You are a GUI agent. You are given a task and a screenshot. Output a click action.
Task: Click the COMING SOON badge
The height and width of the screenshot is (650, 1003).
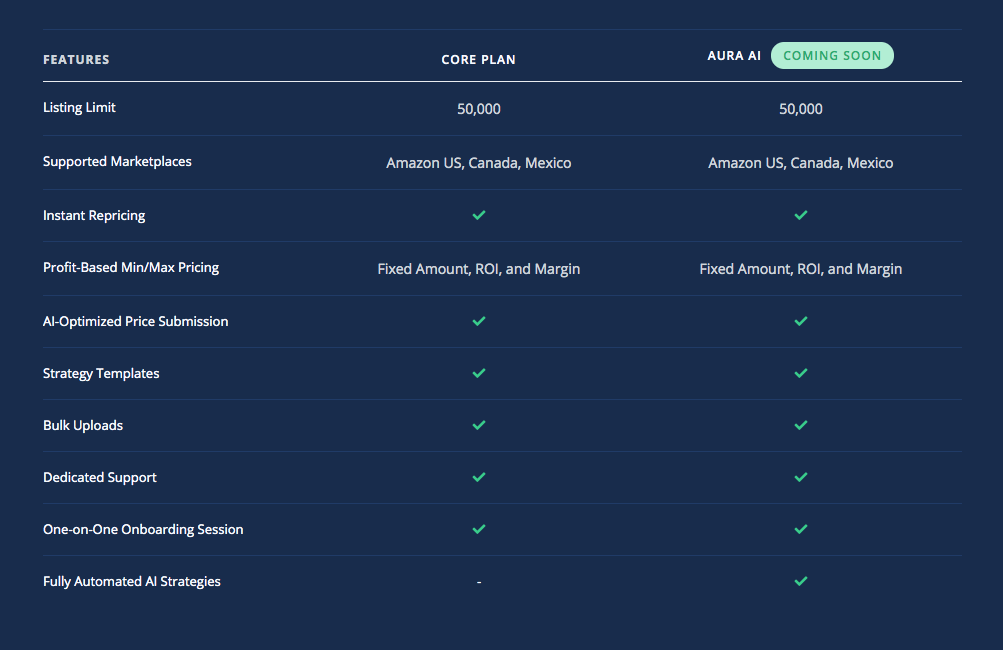coord(832,56)
